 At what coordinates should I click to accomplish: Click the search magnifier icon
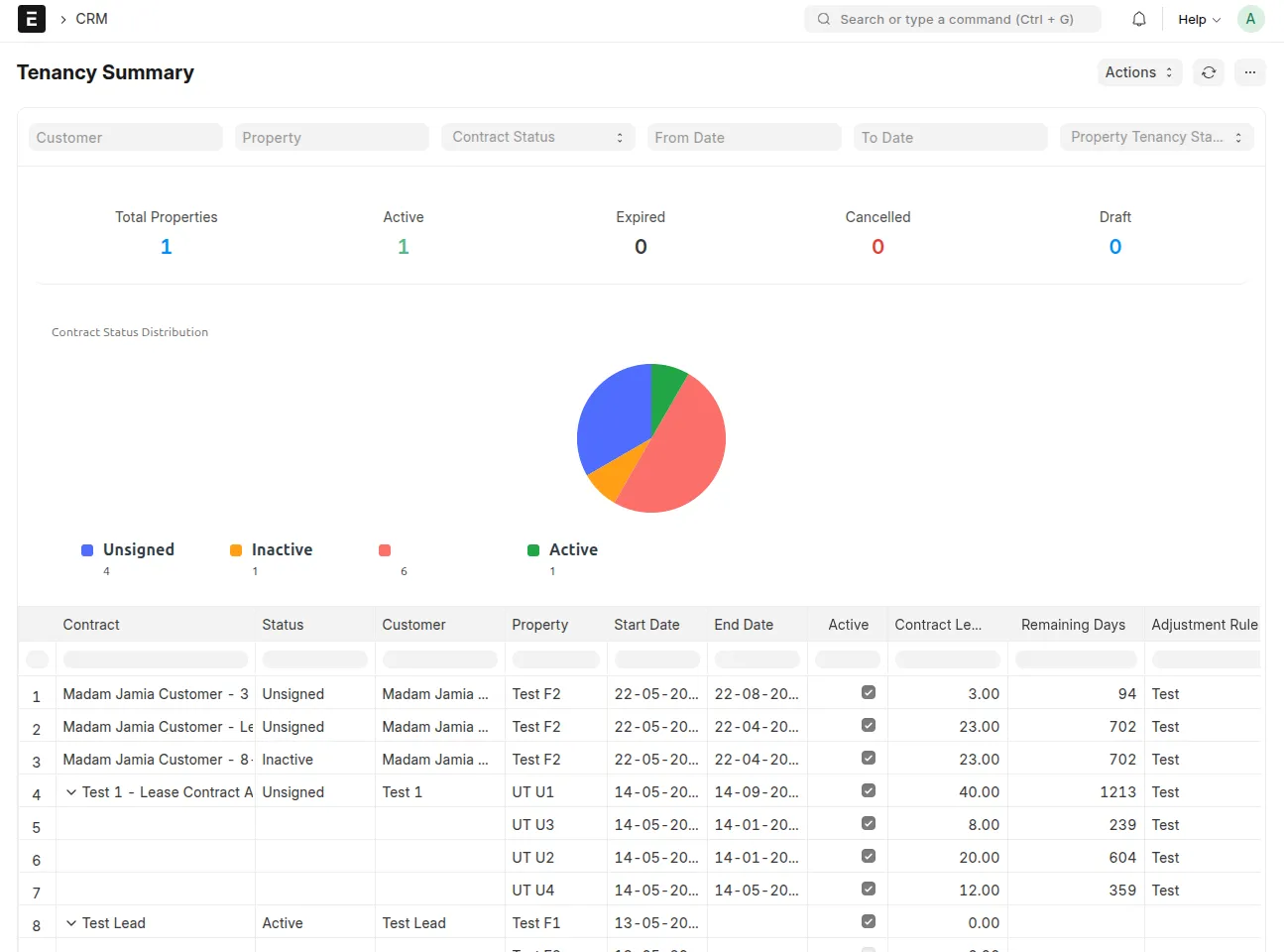click(x=824, y=19)
